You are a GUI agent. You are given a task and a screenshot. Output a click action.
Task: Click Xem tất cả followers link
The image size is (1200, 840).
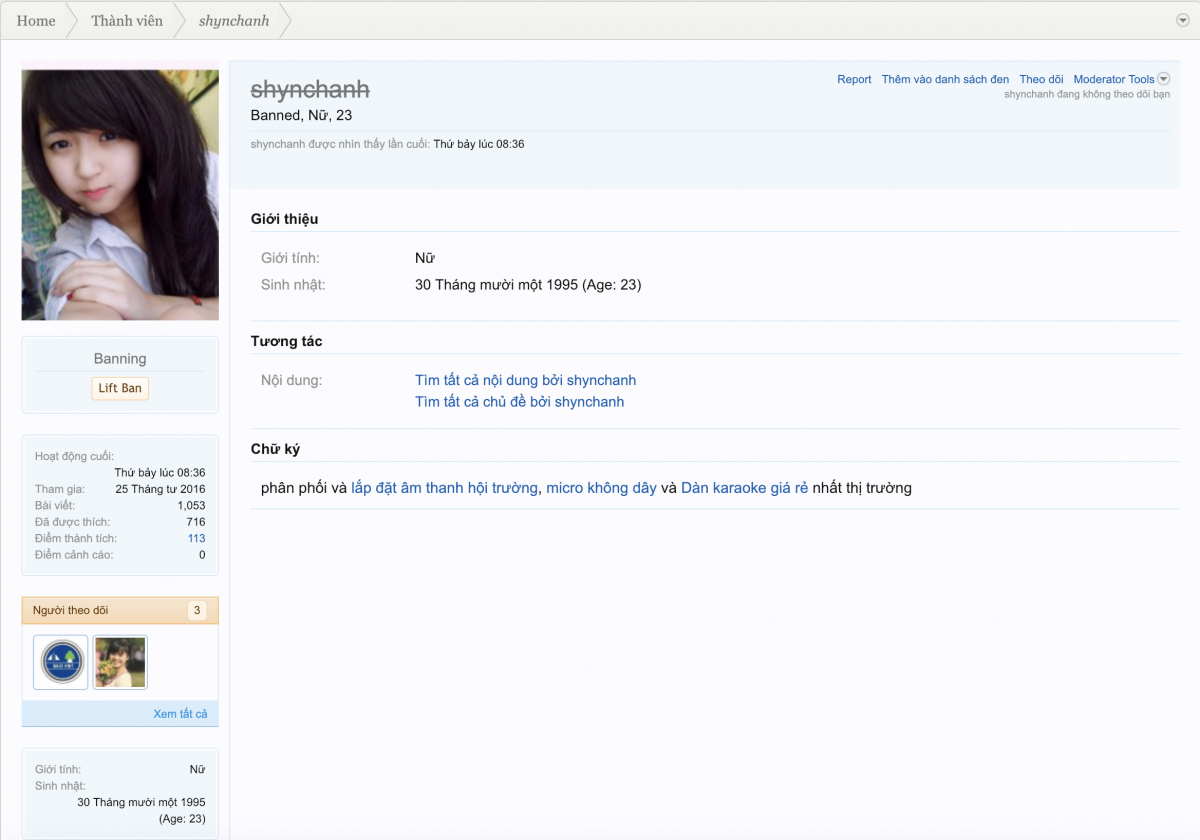pos(180,714)
